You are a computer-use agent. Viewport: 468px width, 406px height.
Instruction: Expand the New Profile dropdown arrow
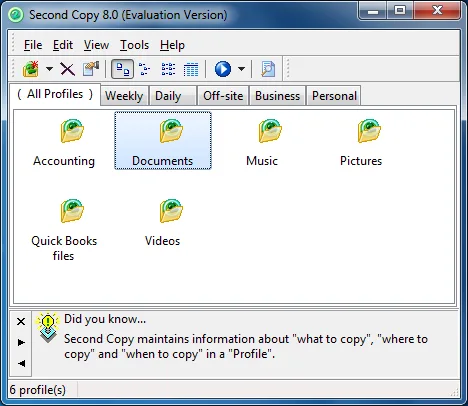coord(49,69)
